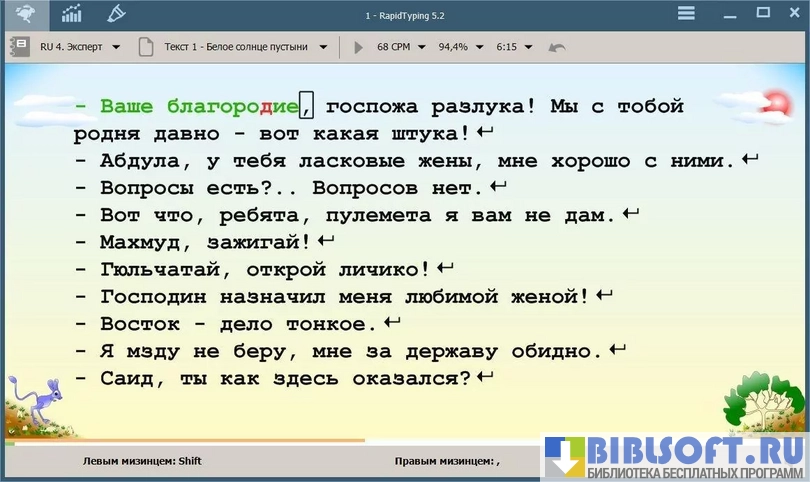The width and height of the screenshot is (810, 482).
Task: Click the restart lesson arrow icon
Action: pos(557,47)
